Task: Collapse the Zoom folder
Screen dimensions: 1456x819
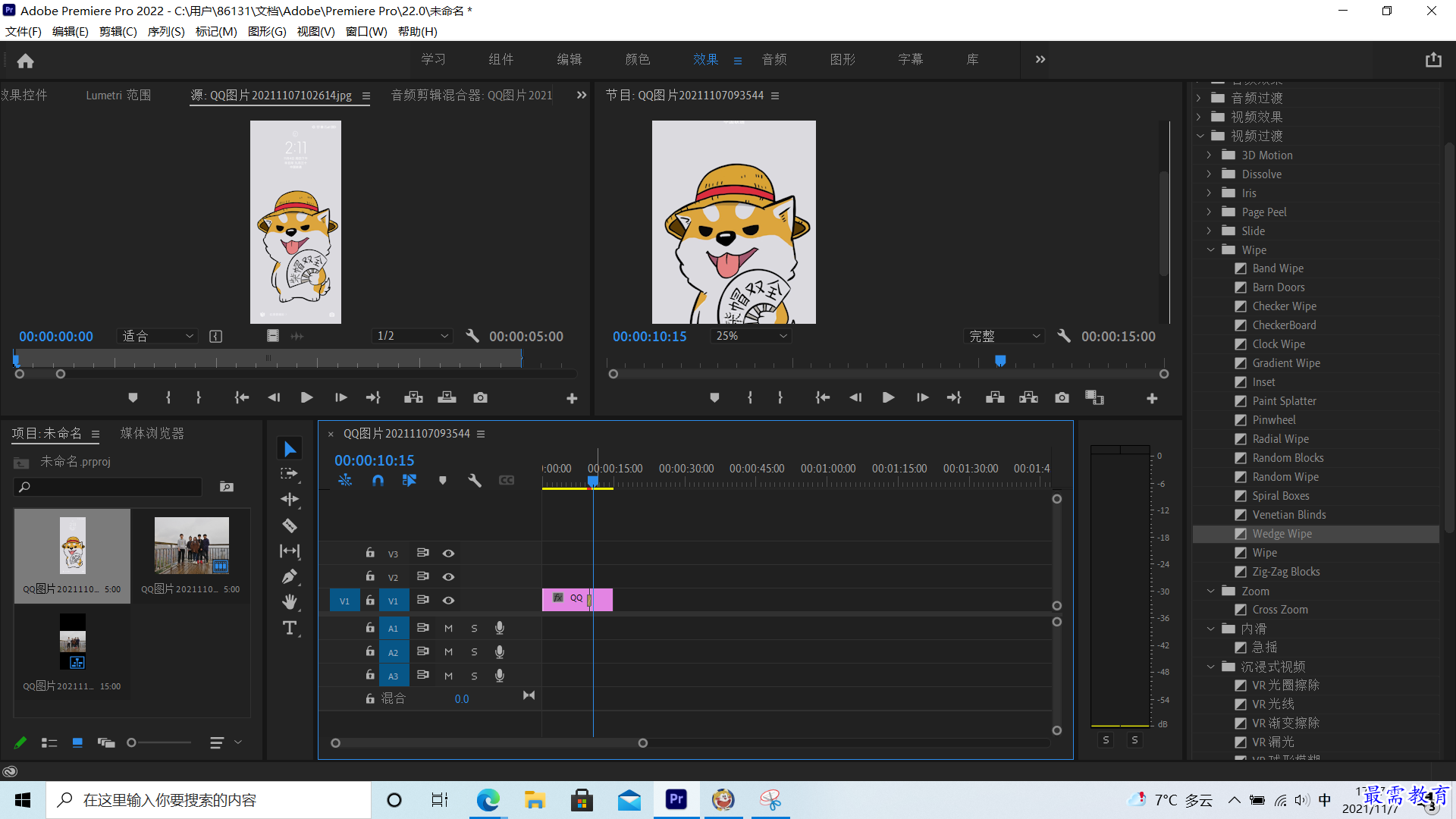Action: (1210, 591)
